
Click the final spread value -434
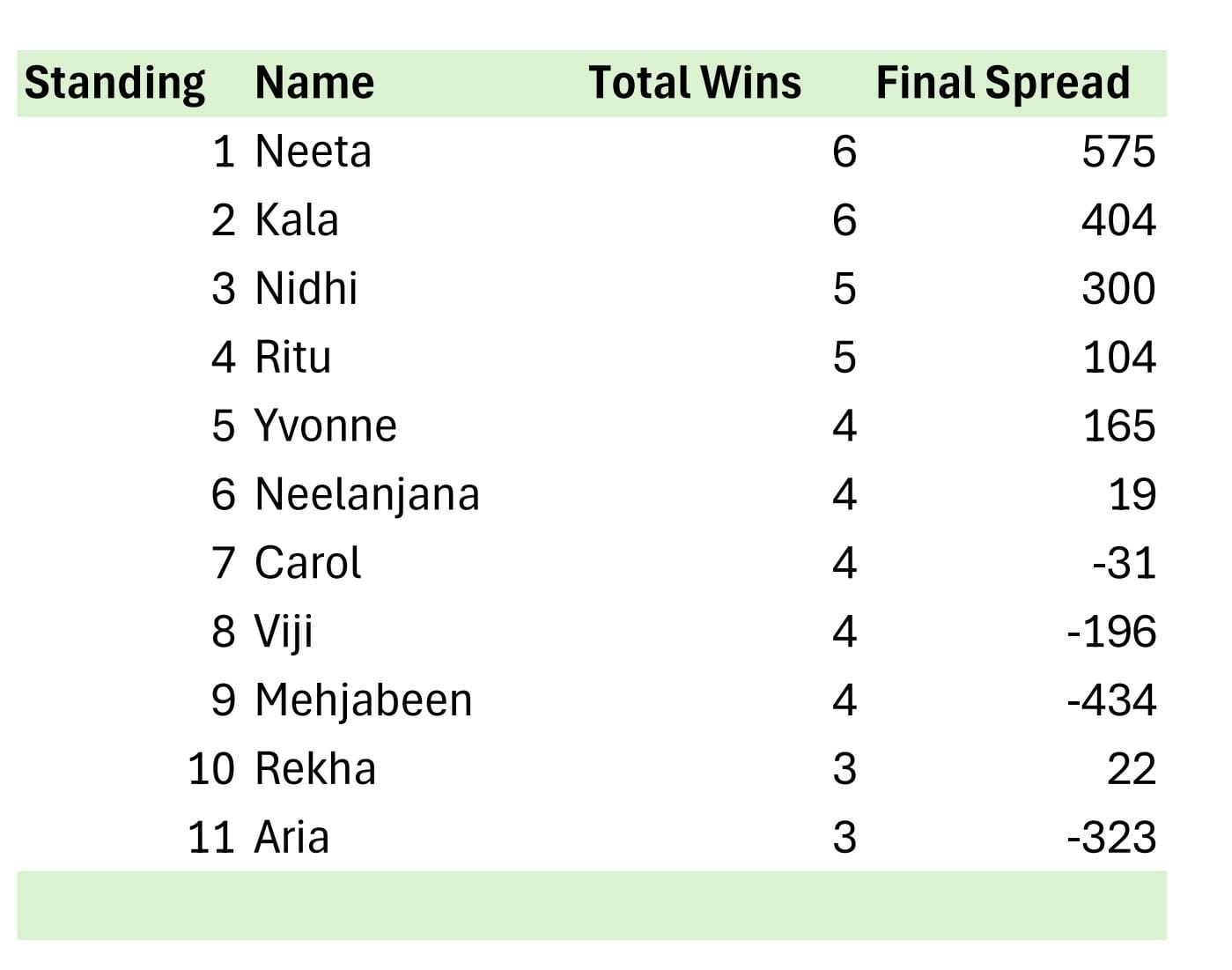pos(1110,700)
